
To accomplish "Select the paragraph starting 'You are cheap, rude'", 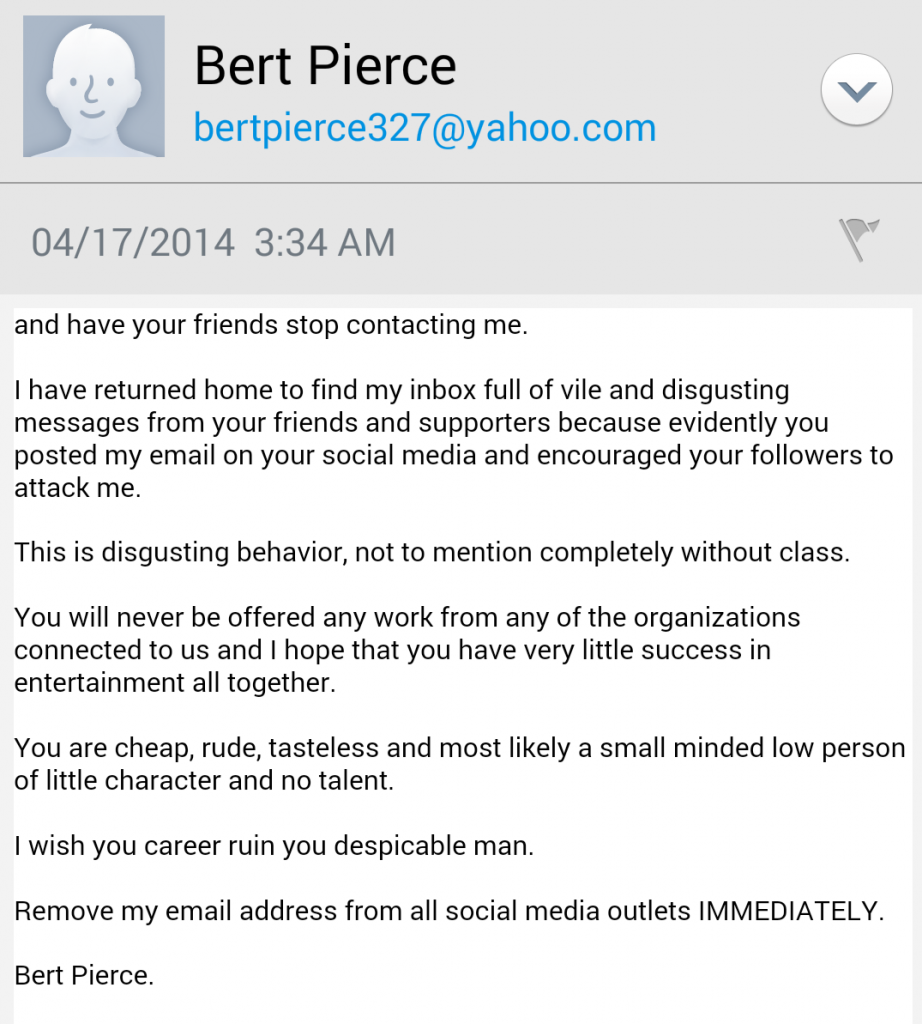I will (x=460, y=764).
